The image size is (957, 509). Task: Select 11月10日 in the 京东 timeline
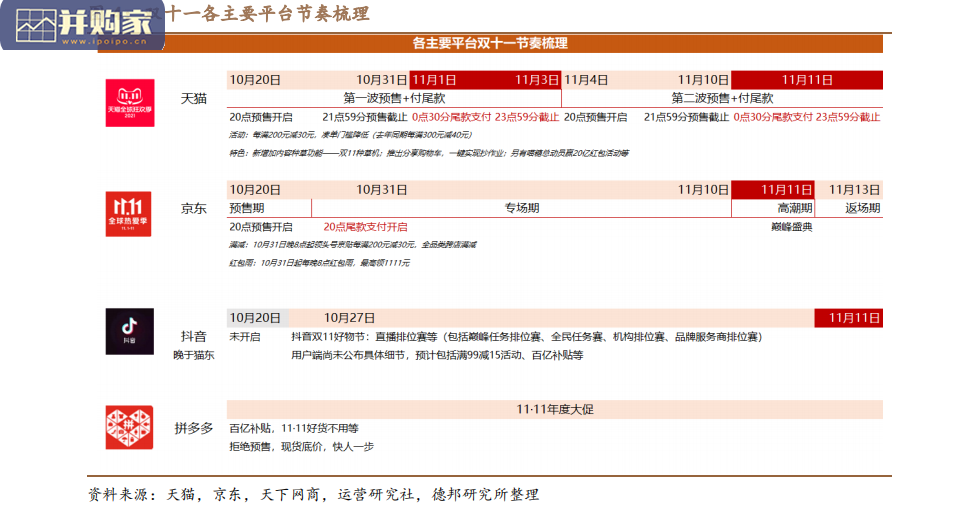click(x=703, y=190)
